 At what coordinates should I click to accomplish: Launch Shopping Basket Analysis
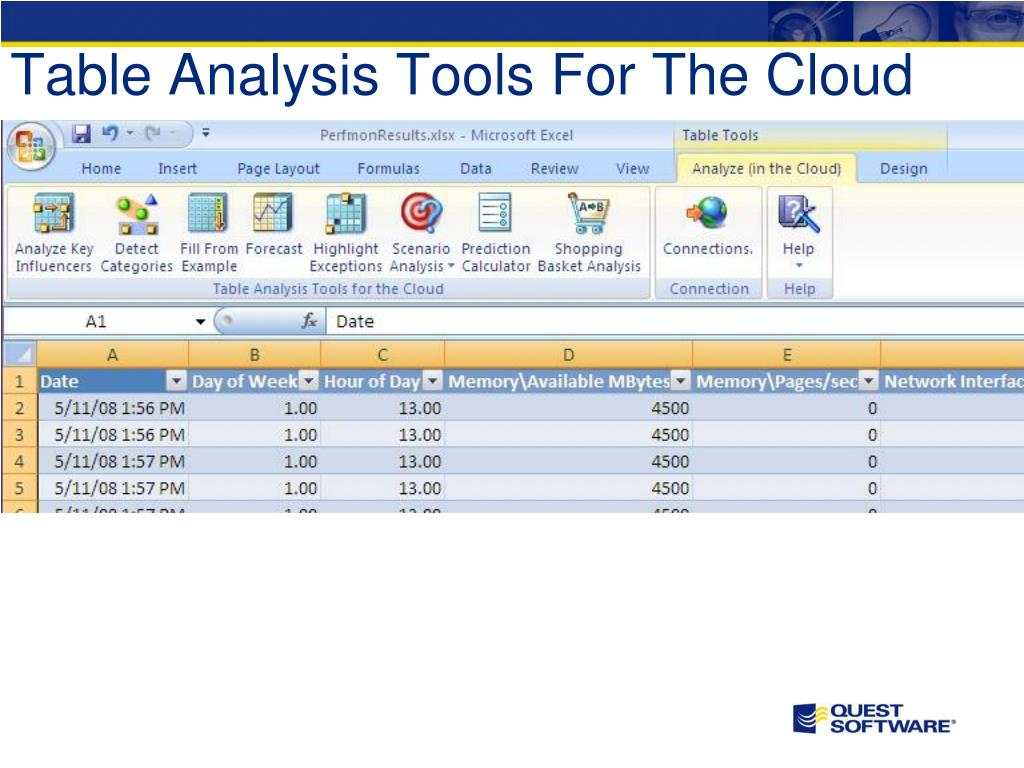click(x=589, y=232)
